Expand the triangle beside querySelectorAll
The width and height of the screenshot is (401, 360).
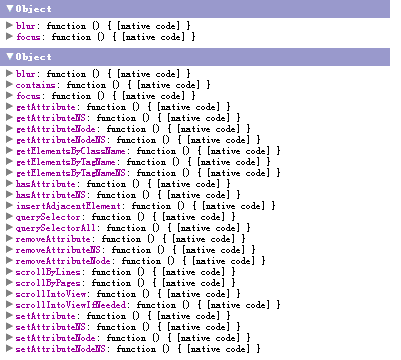(9, 227)
